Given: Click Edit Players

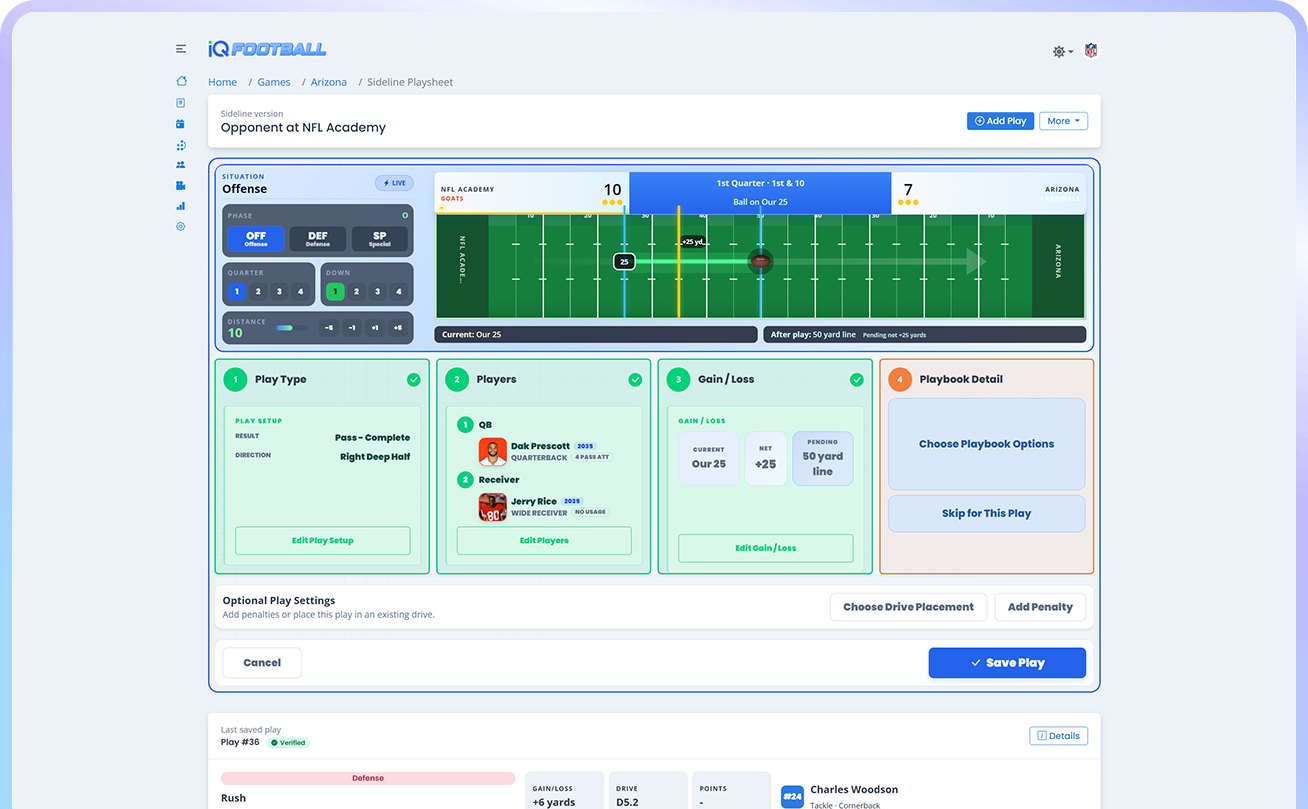Looking at the screenshot, I should click(x=544, y=541).
